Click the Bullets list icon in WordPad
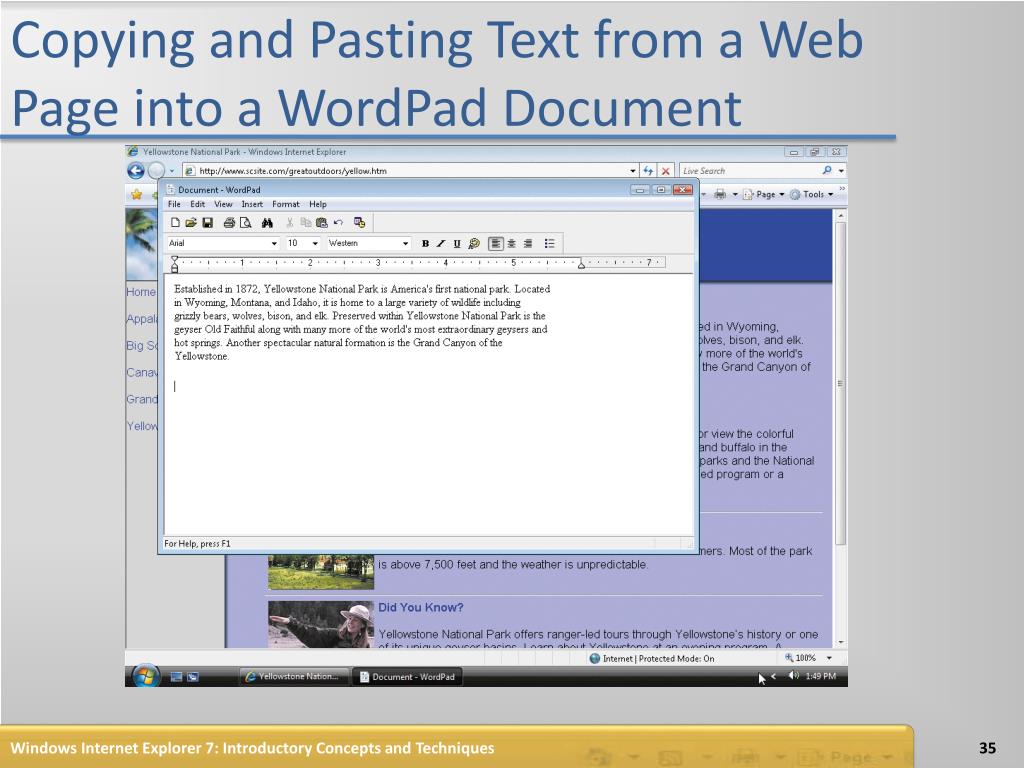Screen dimensions: 1024x768 (550, 244)
